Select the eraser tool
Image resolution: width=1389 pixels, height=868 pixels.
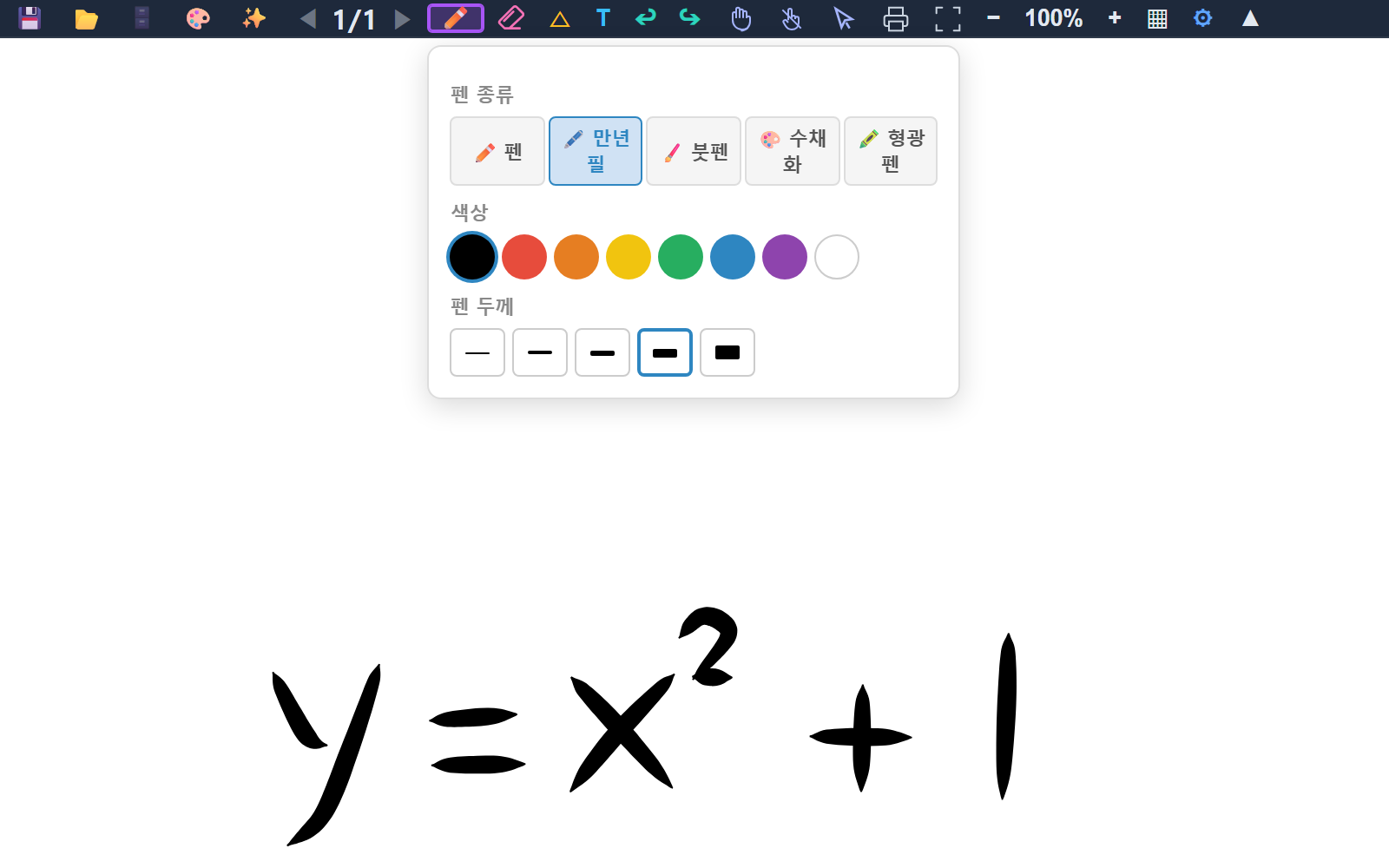511,18
